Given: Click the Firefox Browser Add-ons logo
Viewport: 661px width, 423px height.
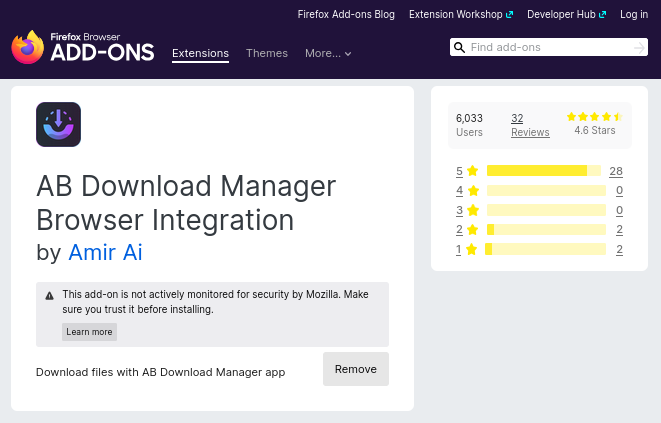Looking at the screenshot, I should click(83, 47).
